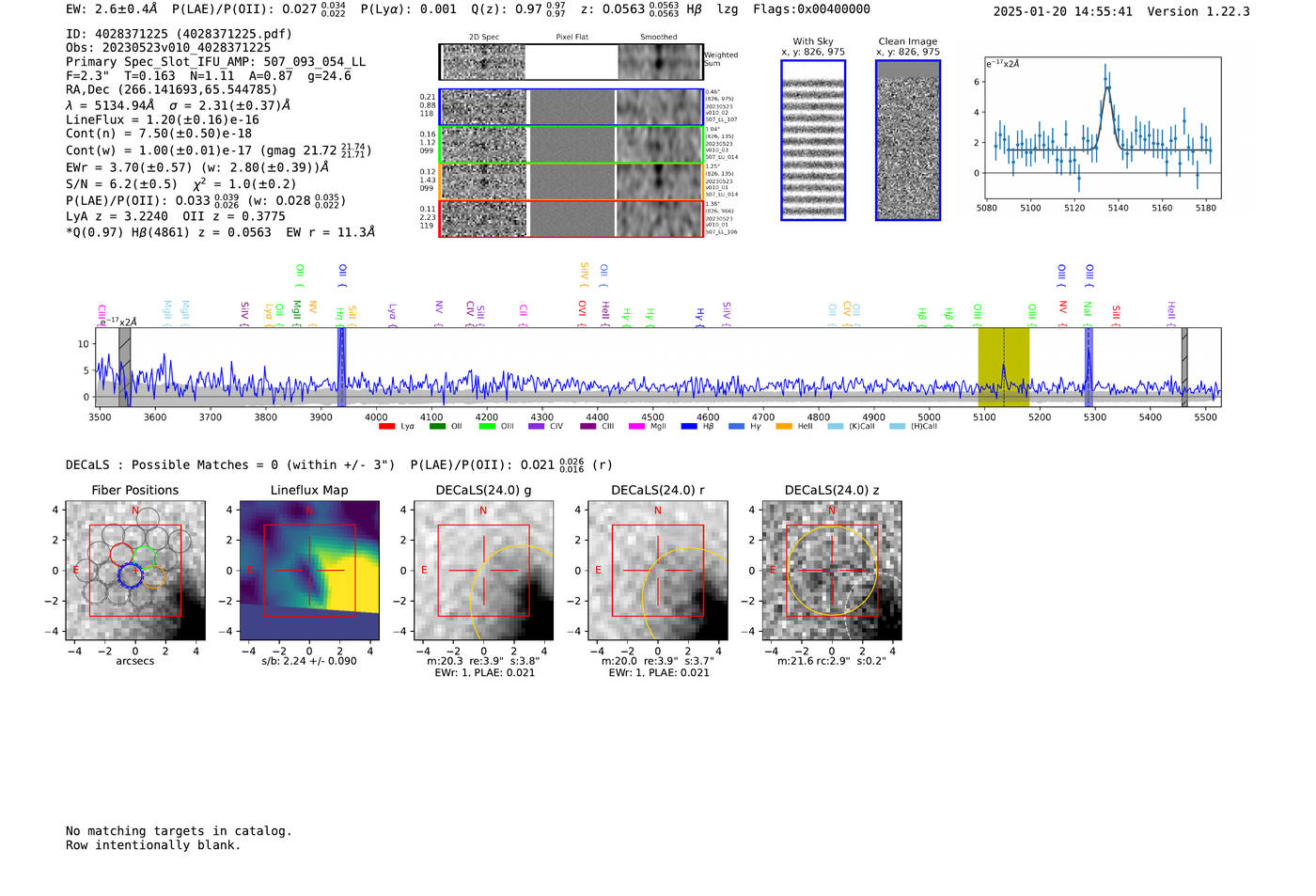This screenshot has width=1316, height=896.
Task: Click the Cont(n) = 7.50(±0.50)e-18 text
Action: pyautogui.click(x=159, y=134)
